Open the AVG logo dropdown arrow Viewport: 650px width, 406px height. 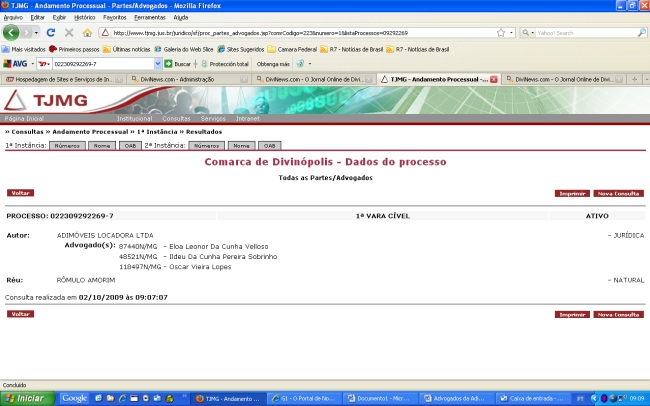click(x=32, y=64)
